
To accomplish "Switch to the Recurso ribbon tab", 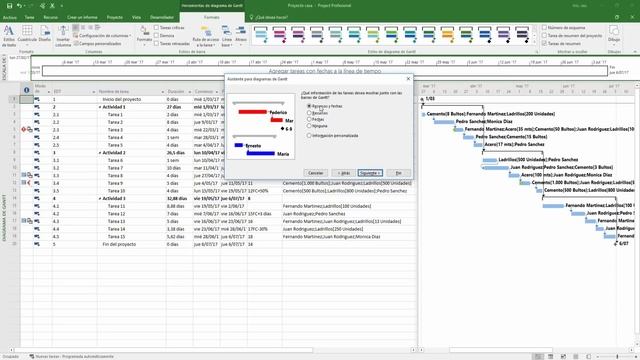I will pyautogui.click(x=51, y=18).
